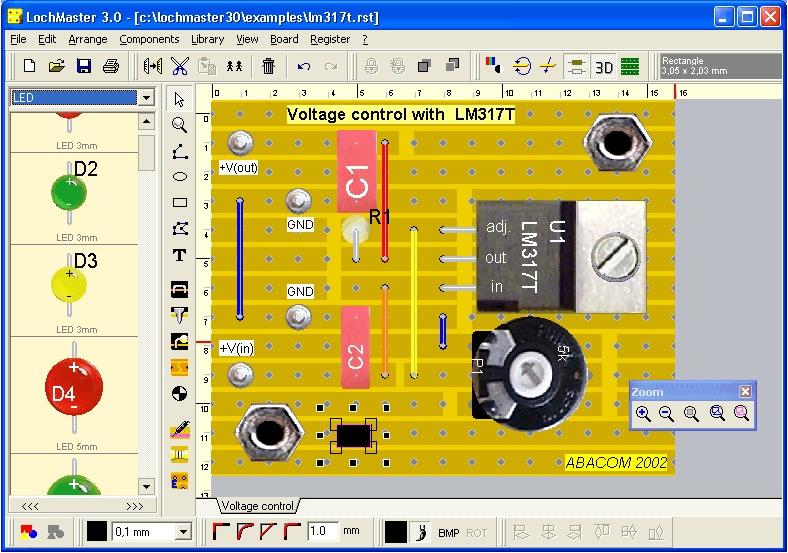This screenshot has height=553, width=788.
Task: Click the C1 capacitor on the board
Action: 357,172
